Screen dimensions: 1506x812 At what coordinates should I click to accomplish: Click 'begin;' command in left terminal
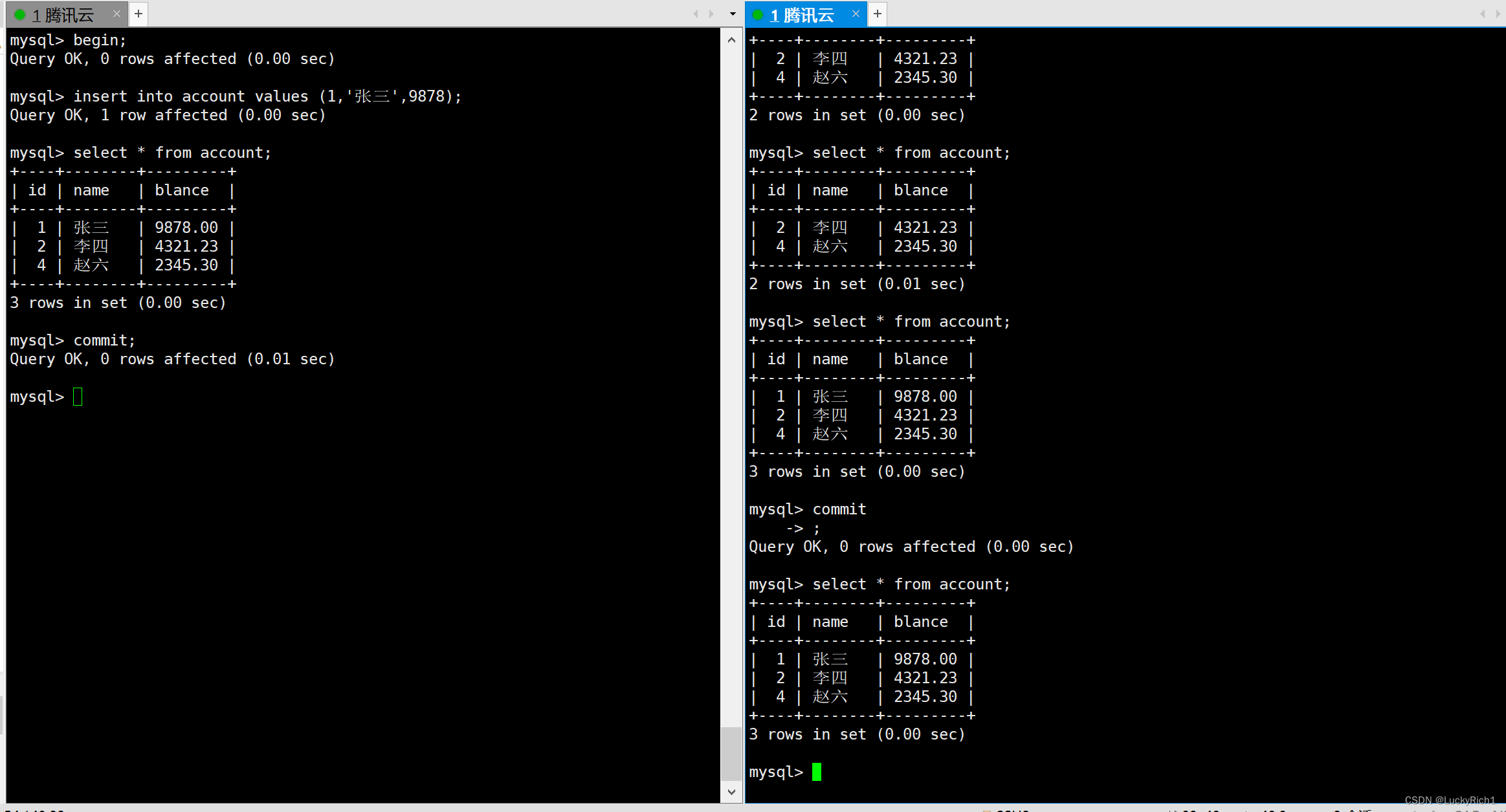coord(100,40)
